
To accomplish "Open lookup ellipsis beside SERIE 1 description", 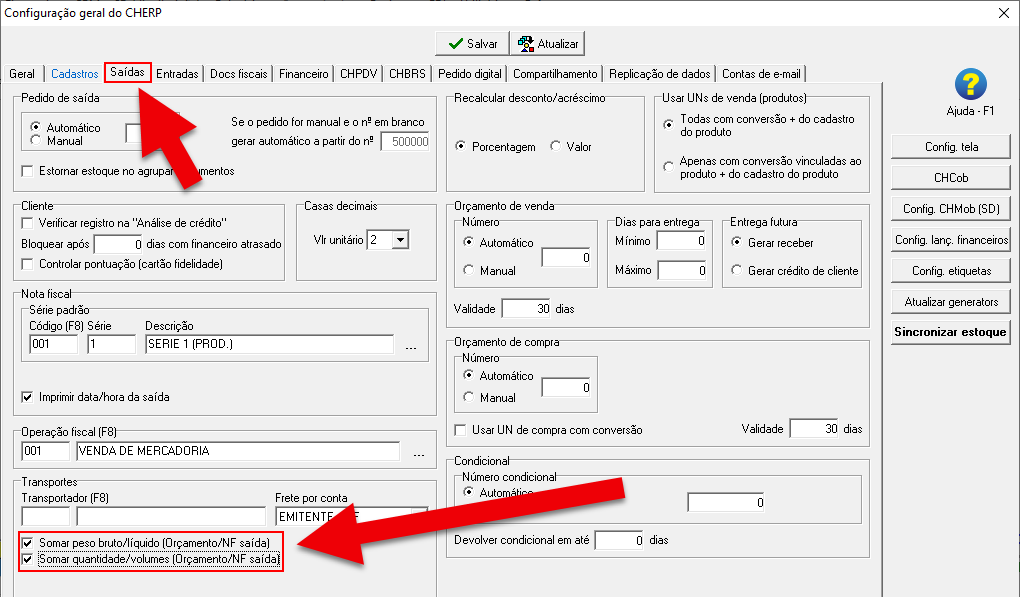I will point(411,347).
